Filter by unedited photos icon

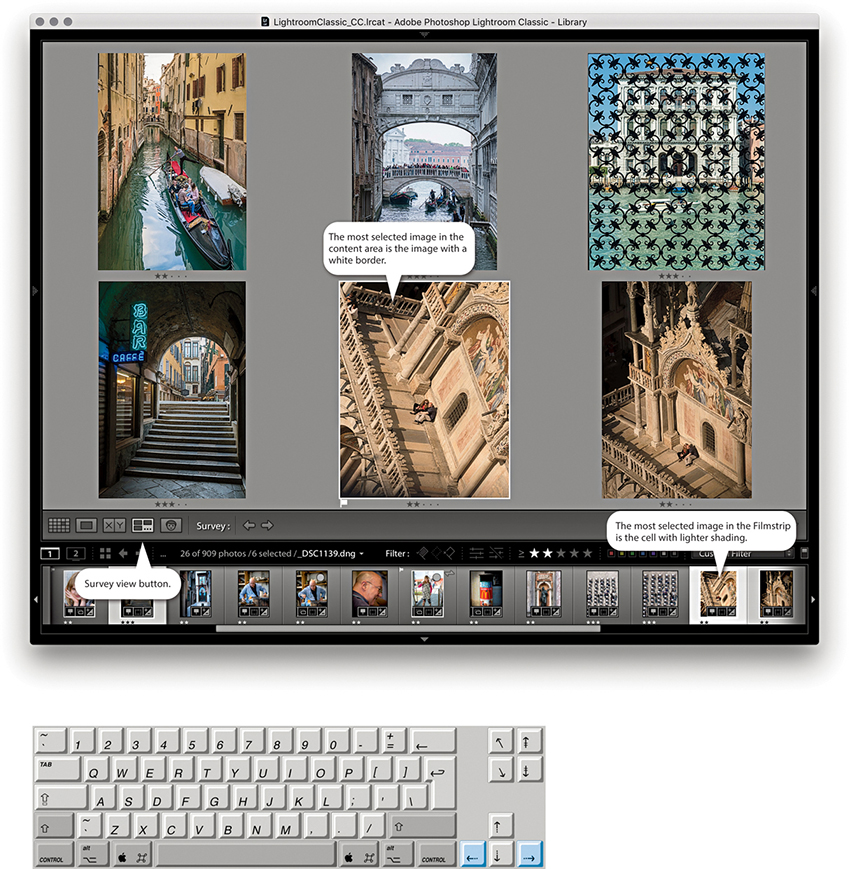[x=496, y=553]
